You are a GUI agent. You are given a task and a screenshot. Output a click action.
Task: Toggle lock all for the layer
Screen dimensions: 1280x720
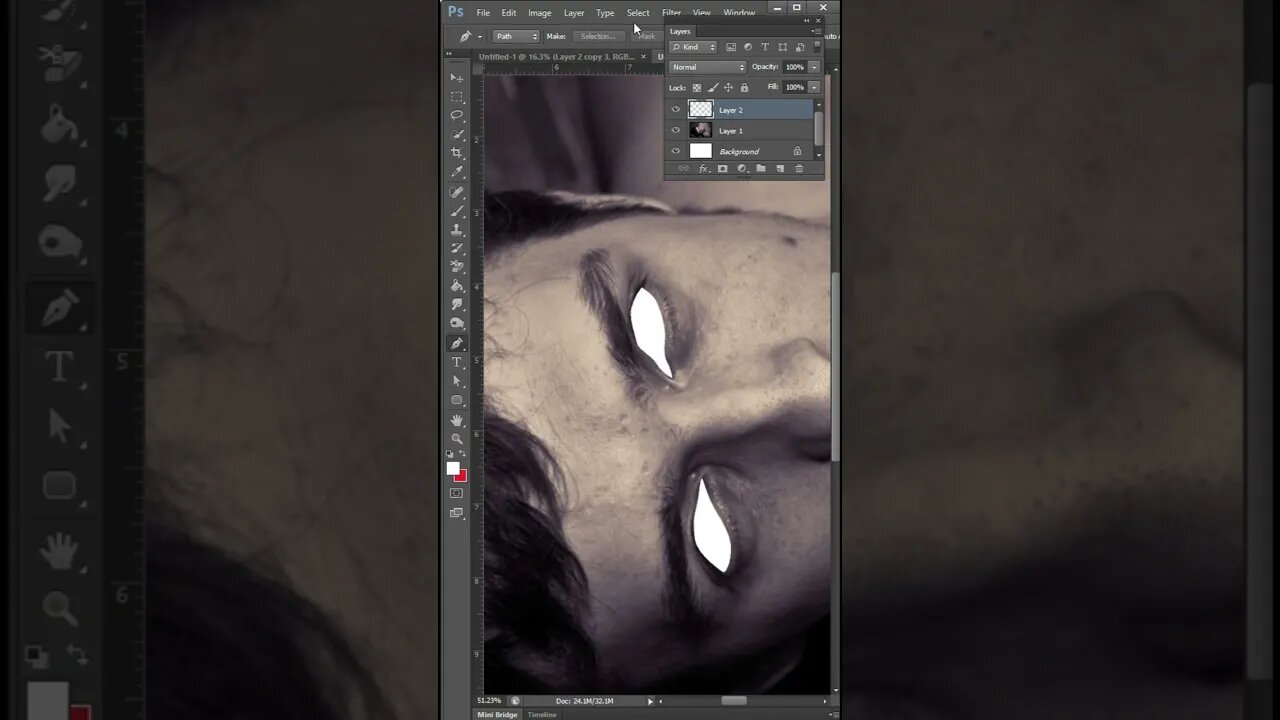[744, 88]
